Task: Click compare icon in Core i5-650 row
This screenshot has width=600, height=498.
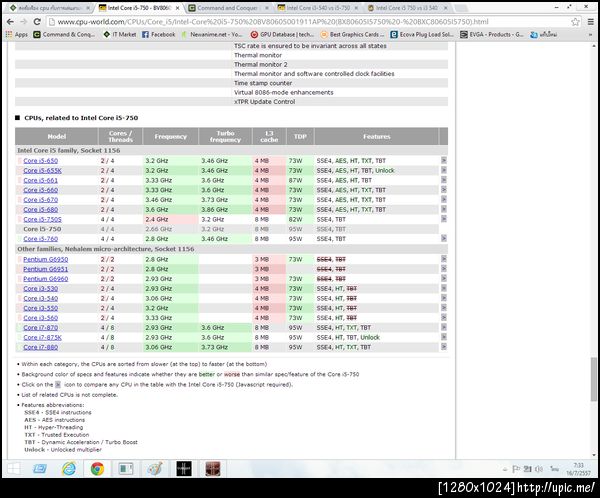Action: pos(443,160)
